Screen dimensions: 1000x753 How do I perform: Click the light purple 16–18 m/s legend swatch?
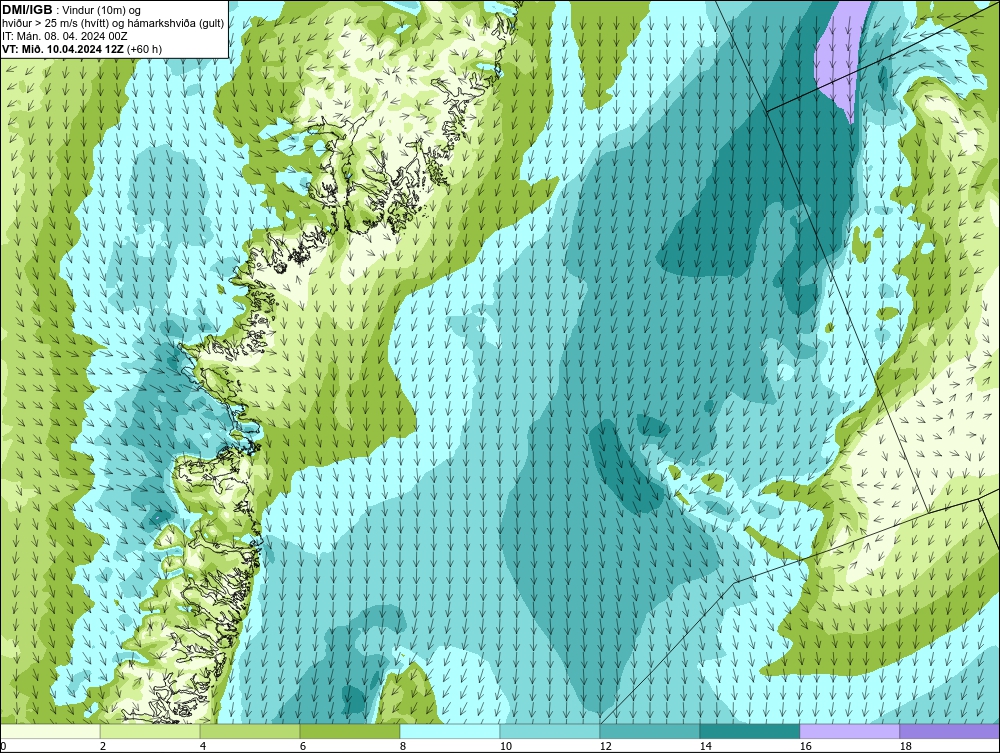click(849, 731)
